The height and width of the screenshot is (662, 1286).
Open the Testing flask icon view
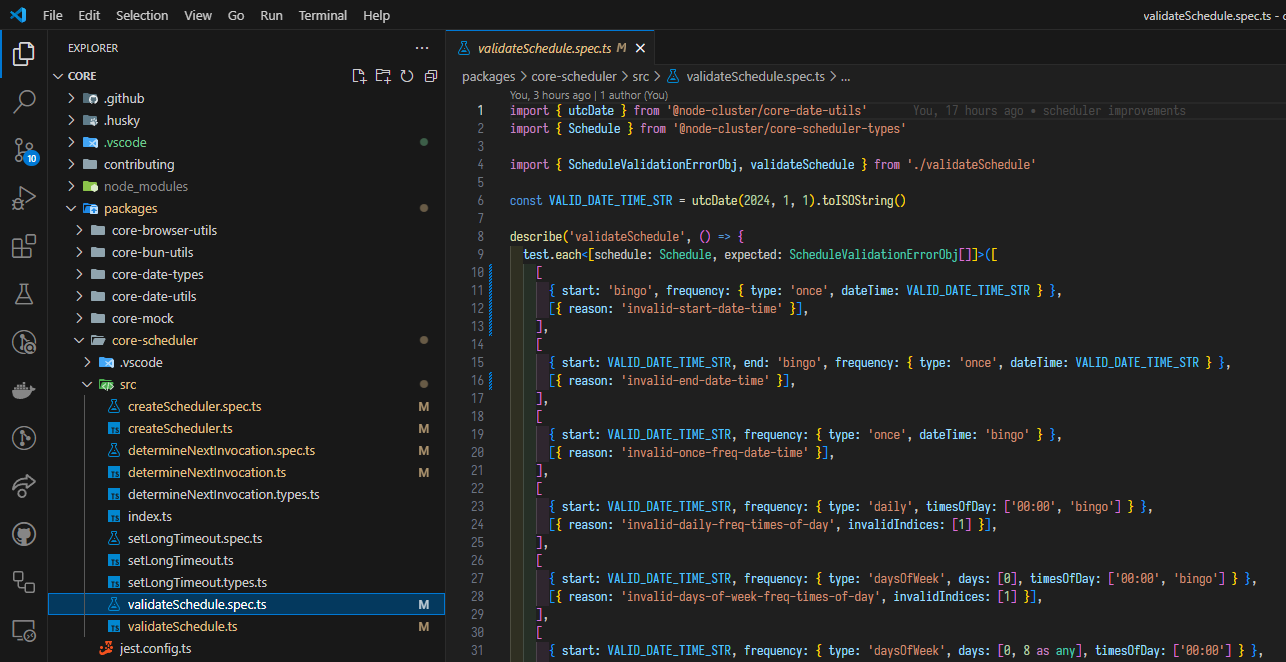(x=24, y=294)
